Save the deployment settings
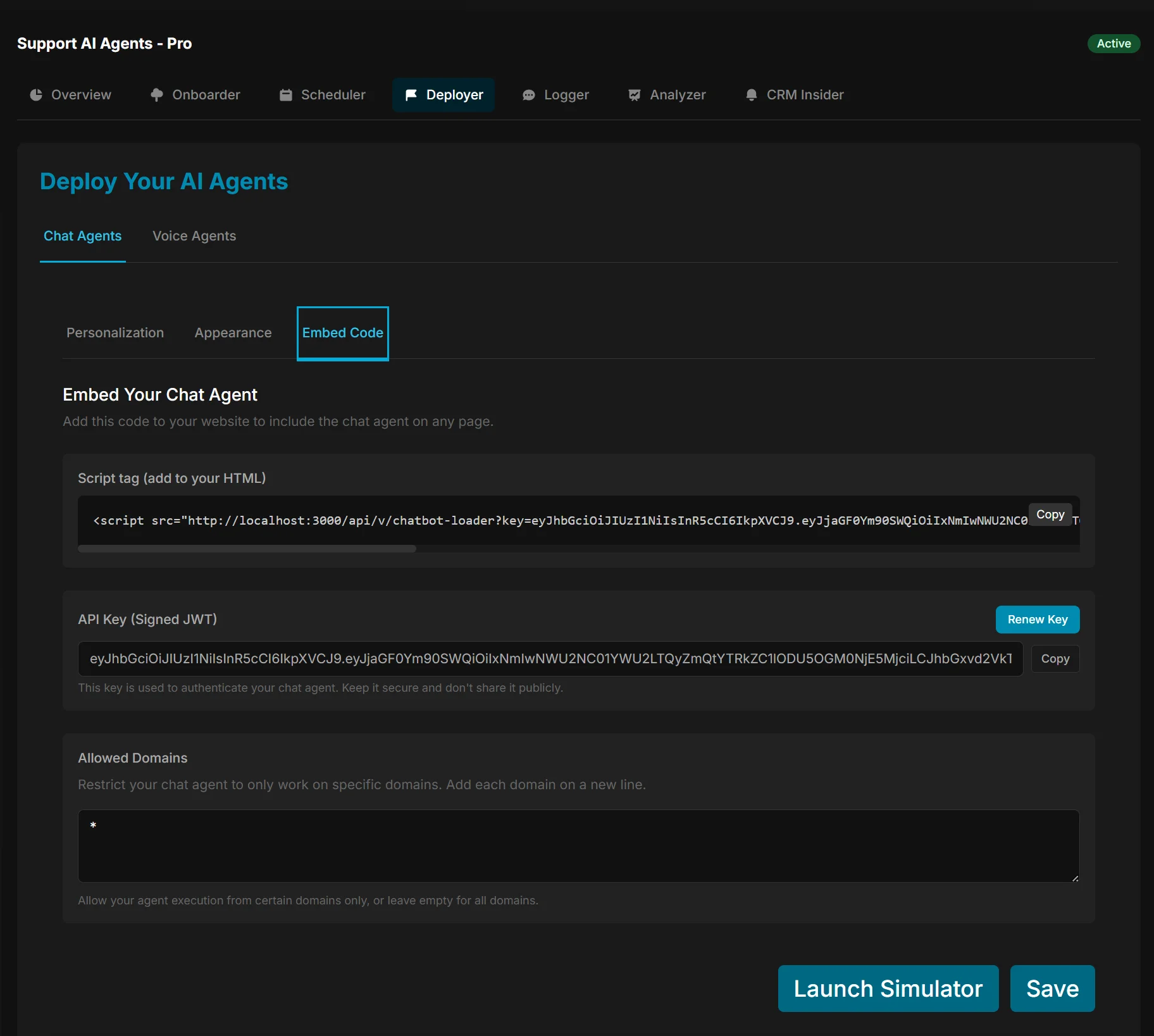This screenshot has width=1154, height=1036. [x=1052, y=989]
